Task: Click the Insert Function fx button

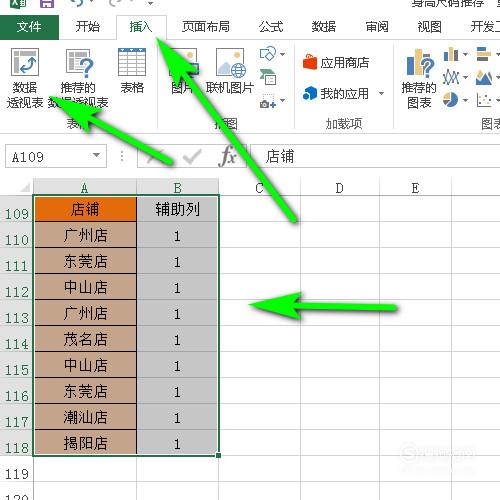Action: coord(228,156)
